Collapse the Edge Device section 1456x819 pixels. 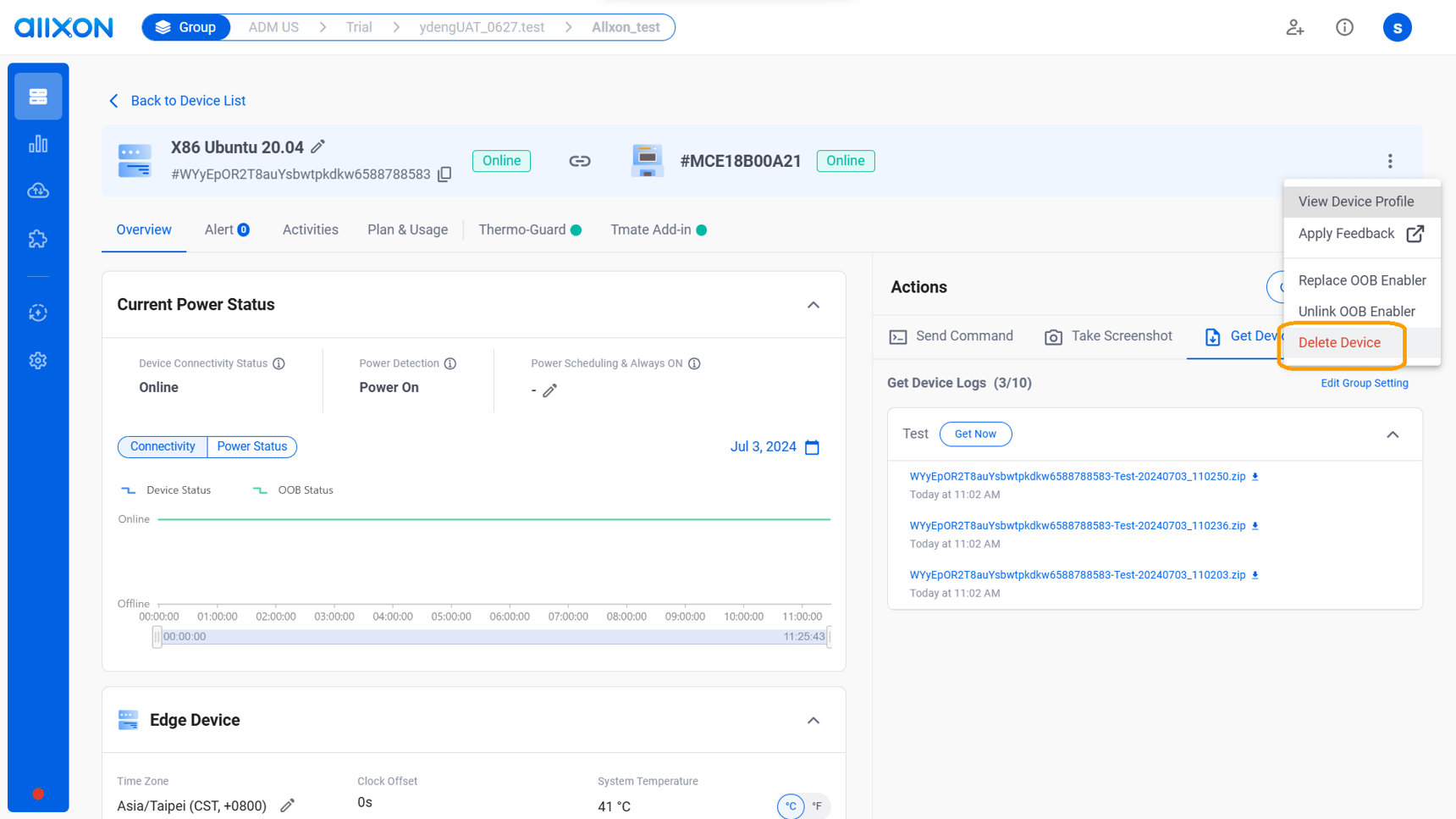[x=813, y=721]
